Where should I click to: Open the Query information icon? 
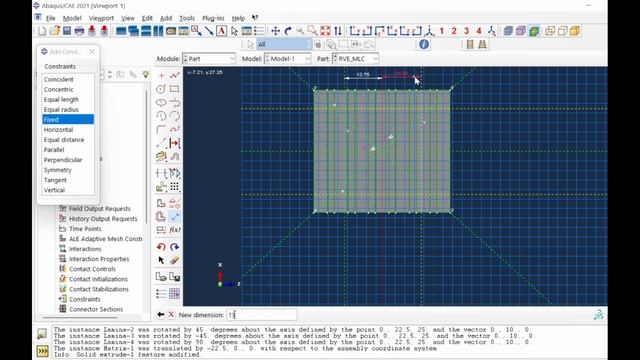click(x=424, y=44)
